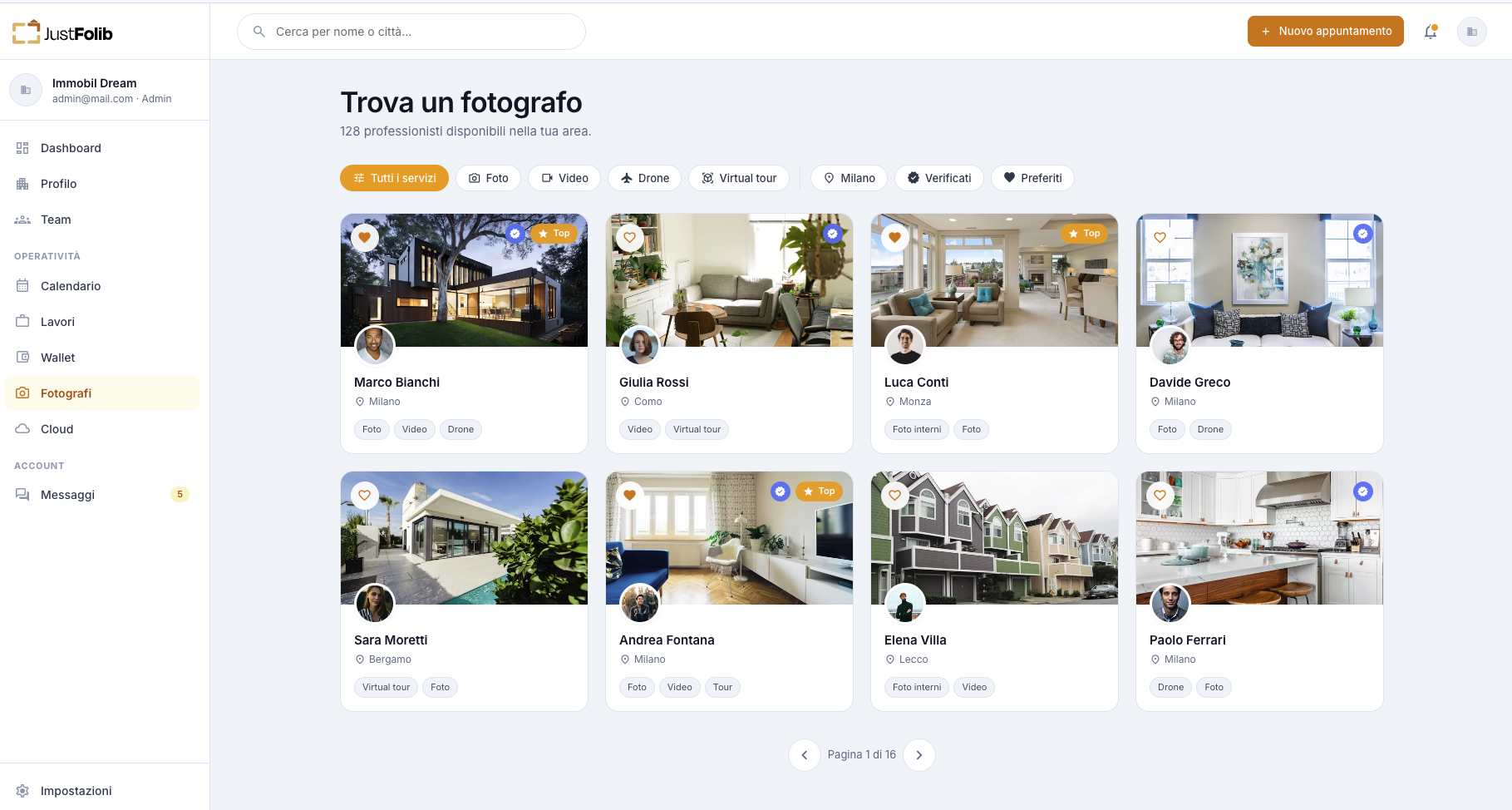Click the verified badge on Giulia Rossi's card
The height and width of the screenshot is (810, 1512).
pos(832,234)
